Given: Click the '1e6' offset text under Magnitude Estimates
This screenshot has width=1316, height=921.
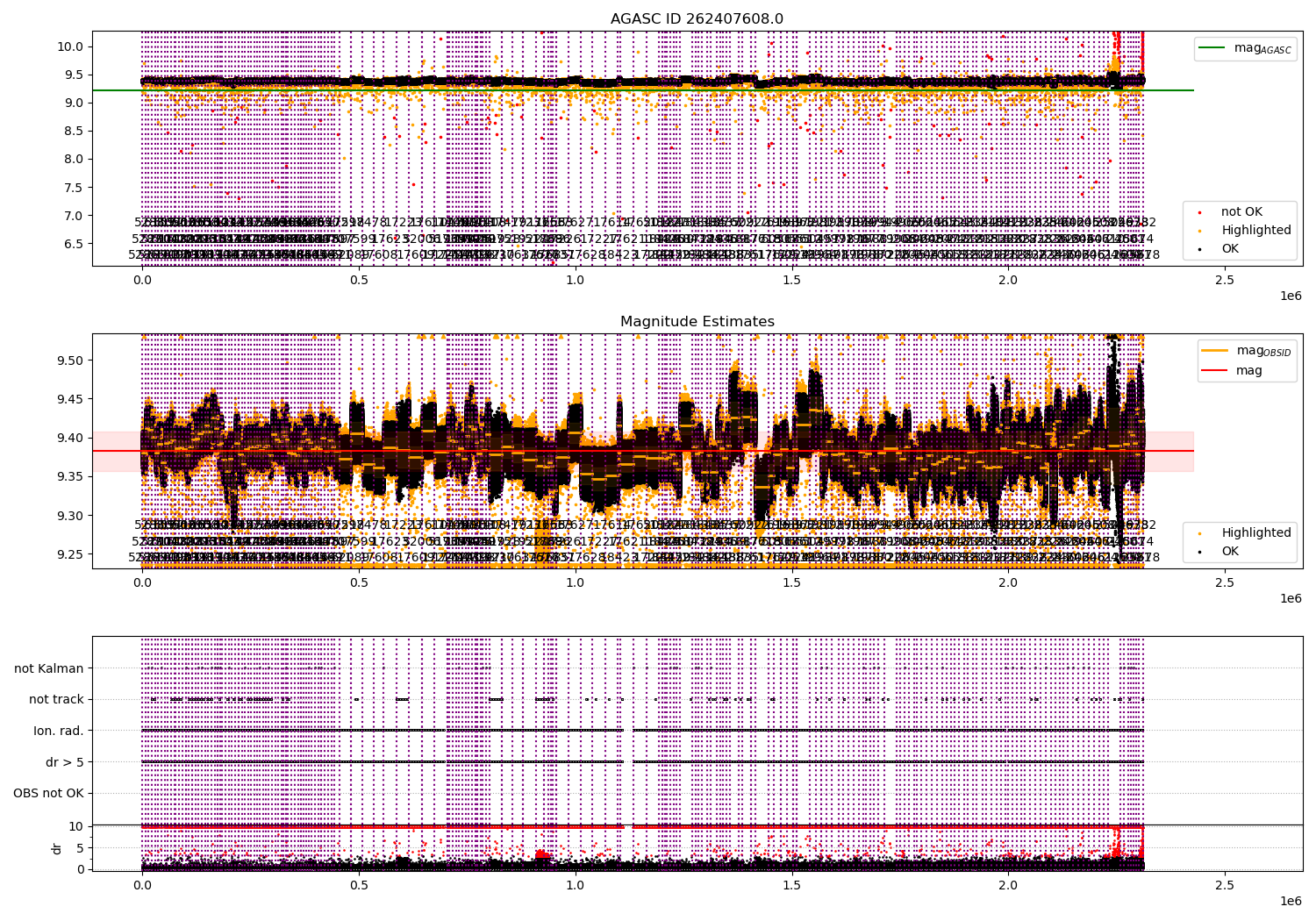Looking at the screenshot, I should point(1291,598).
